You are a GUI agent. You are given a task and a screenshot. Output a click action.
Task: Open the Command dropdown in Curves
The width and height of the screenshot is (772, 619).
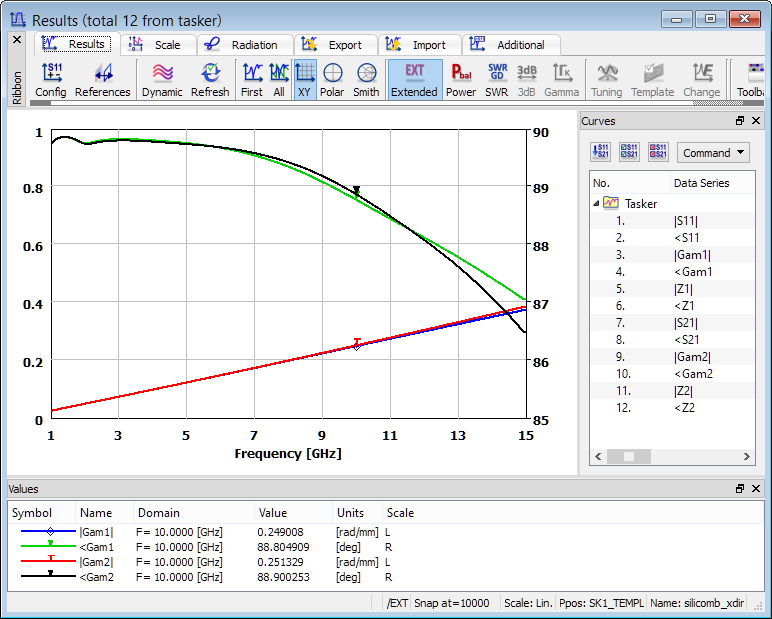point(713,153)
